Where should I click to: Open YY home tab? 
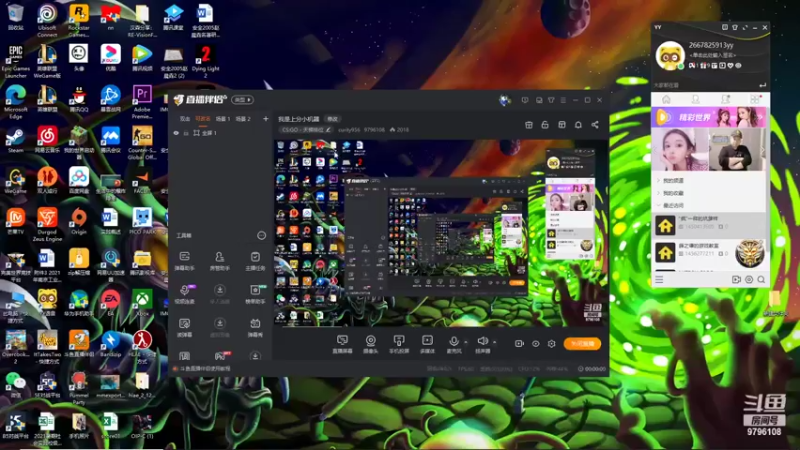tap(666, 99)
